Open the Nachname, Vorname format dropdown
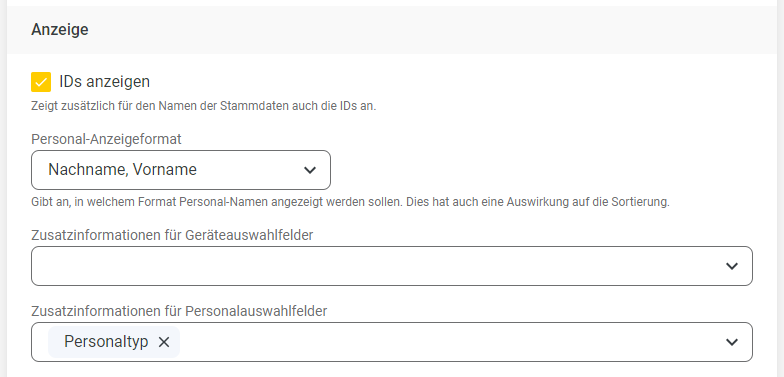 click(180, 170)
